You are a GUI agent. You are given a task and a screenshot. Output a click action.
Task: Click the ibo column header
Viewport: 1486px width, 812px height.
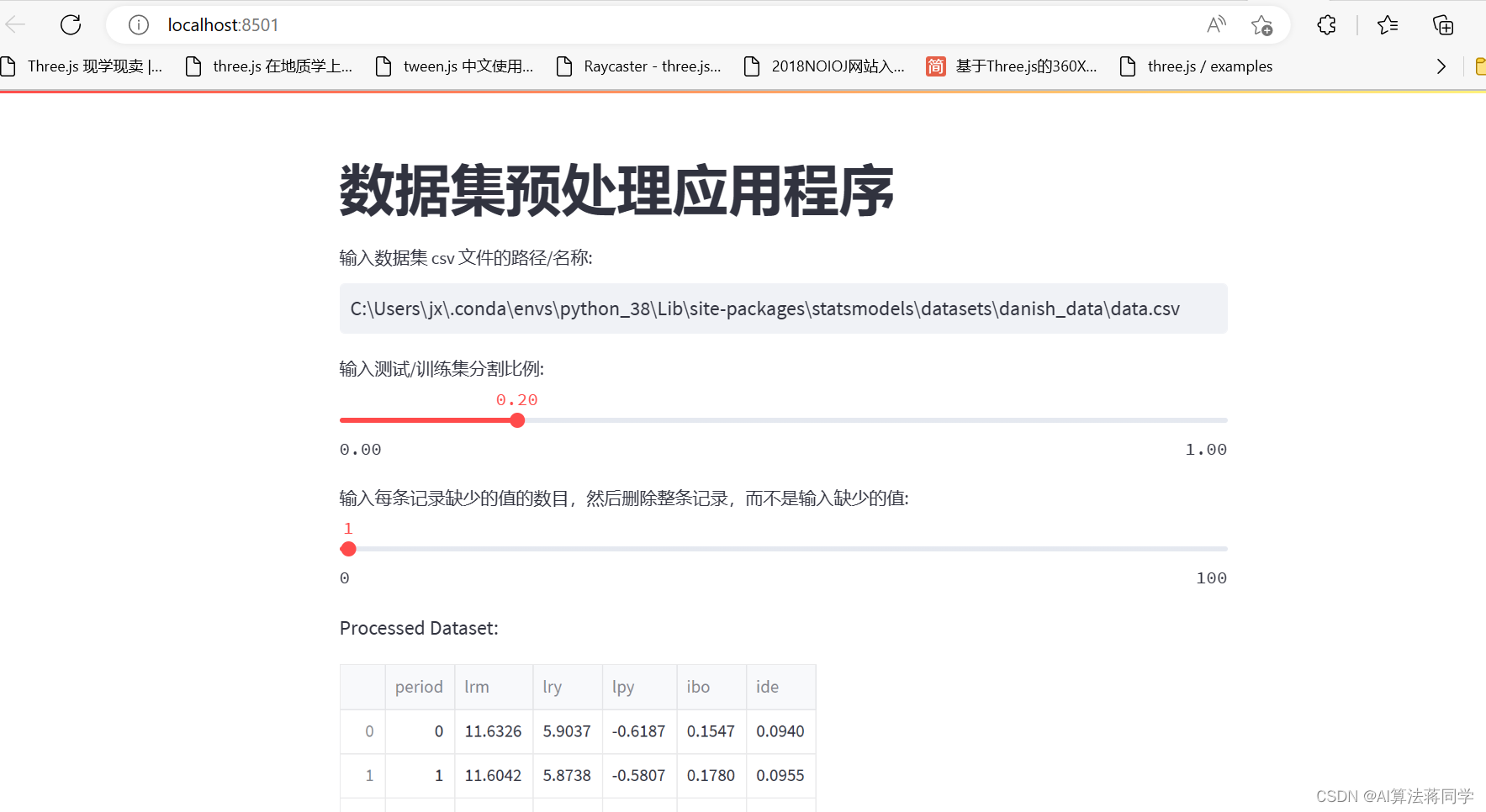click(711, 687)
